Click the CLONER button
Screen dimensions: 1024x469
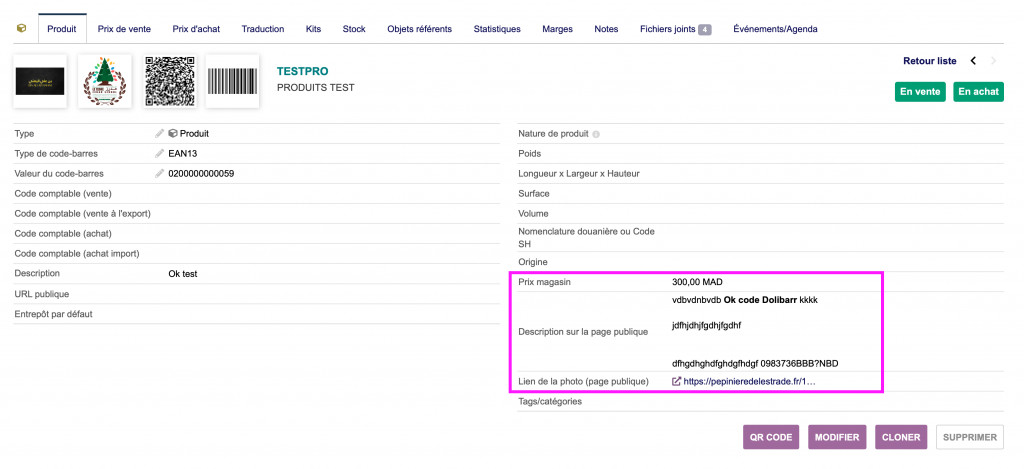pyautogui.click(x=900, y=437)
